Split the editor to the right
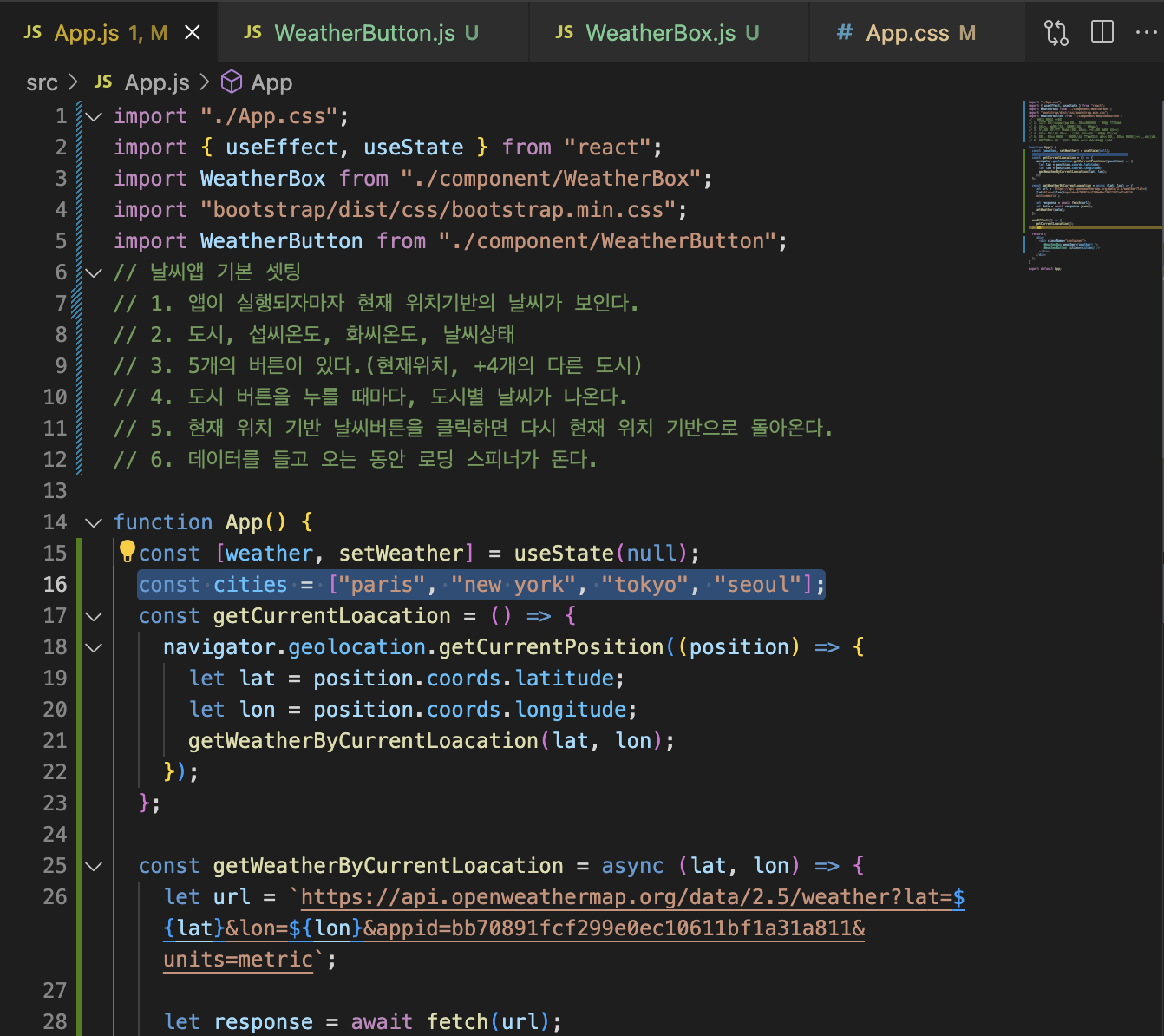The height and width of the screenshot is (1036, 1164). coord(1102,32)
